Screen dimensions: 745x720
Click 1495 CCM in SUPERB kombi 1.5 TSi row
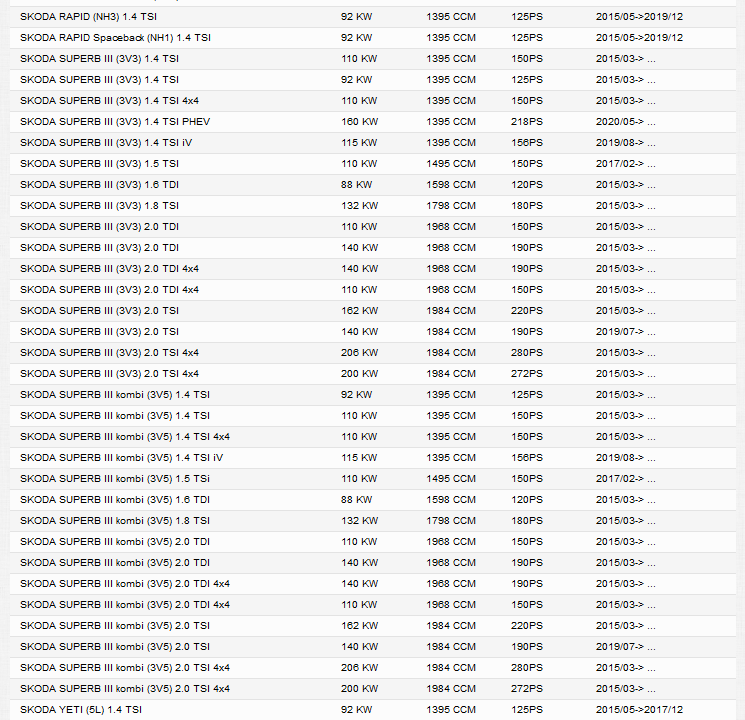click(x=451, y=479)
